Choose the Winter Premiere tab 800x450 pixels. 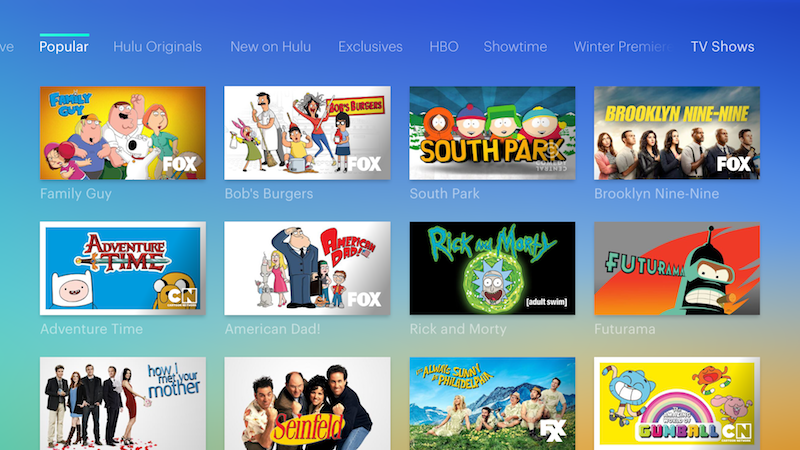pyautogui.click(x=623, y=46)
